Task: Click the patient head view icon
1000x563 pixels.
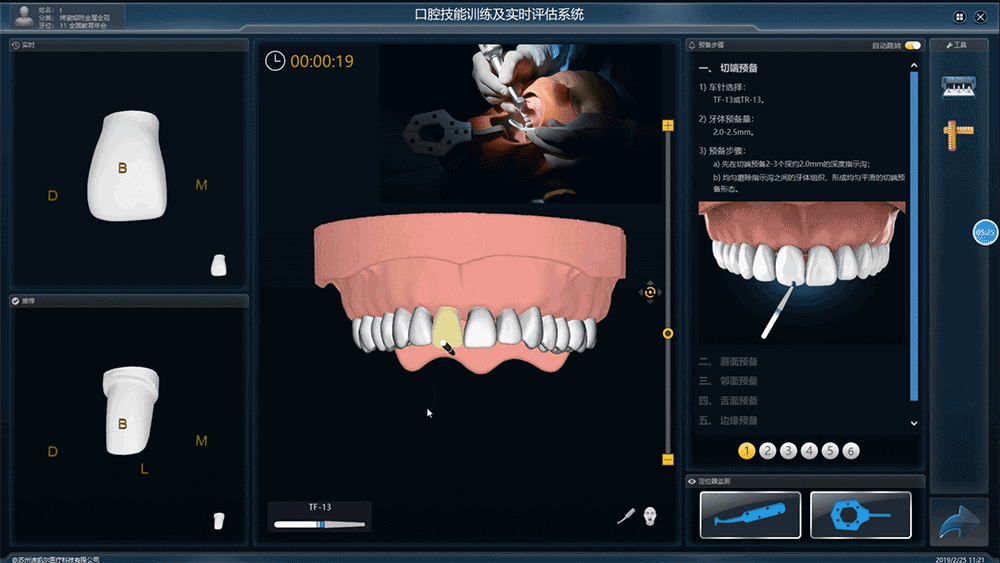Action: coord(650,516)
